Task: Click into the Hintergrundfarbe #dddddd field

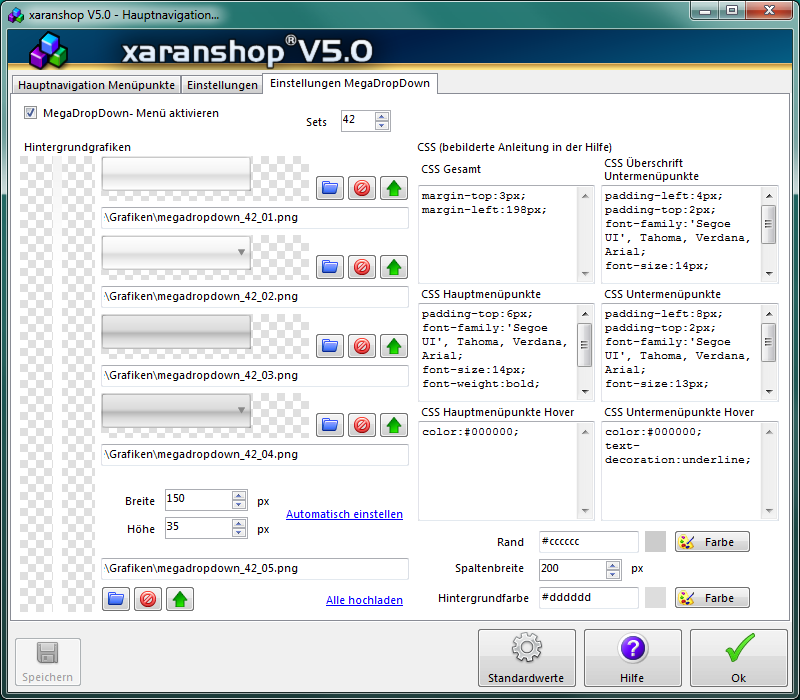Action: pos(588,598)
